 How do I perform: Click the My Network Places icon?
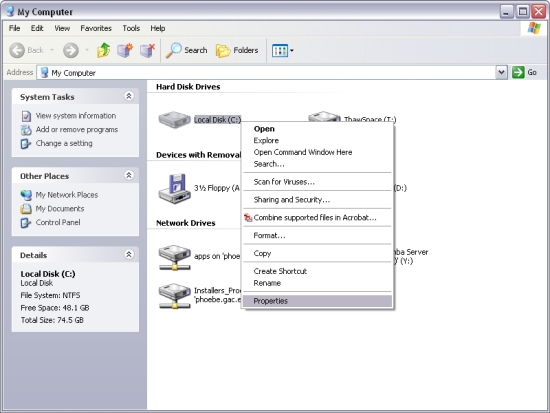(26, 195)
